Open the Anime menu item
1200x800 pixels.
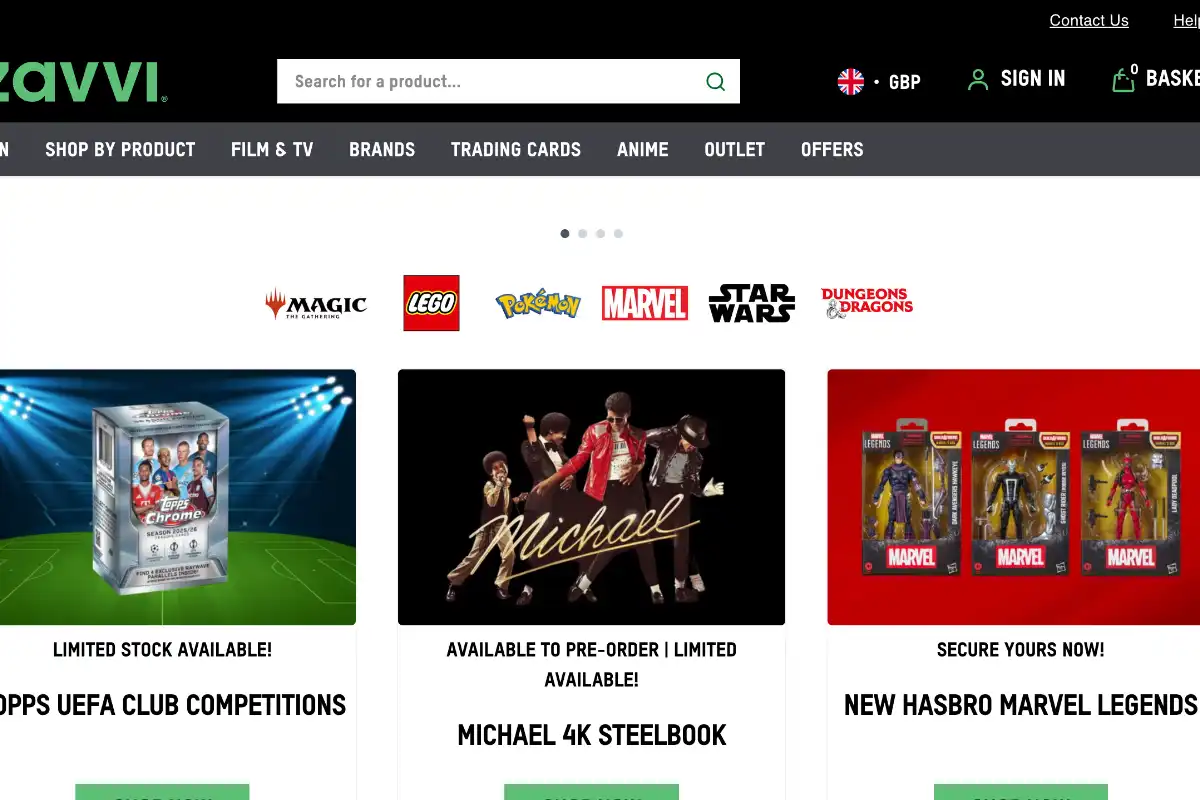point(643,150)
